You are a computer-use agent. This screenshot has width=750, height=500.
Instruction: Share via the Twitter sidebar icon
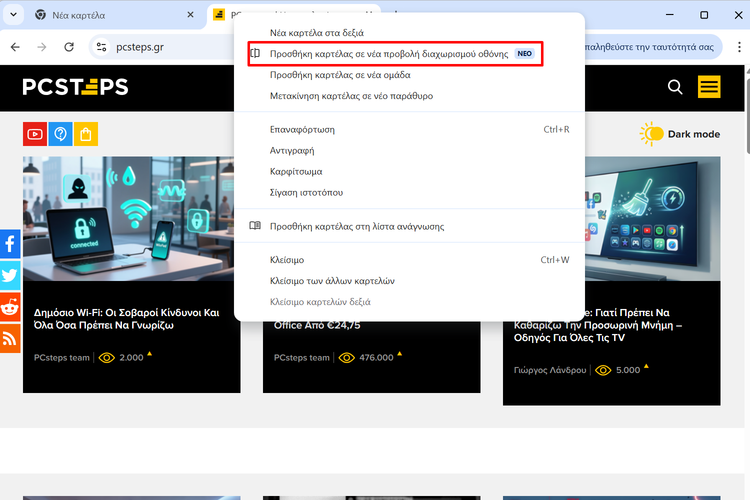pyautogui.click(x=10, y=275)
